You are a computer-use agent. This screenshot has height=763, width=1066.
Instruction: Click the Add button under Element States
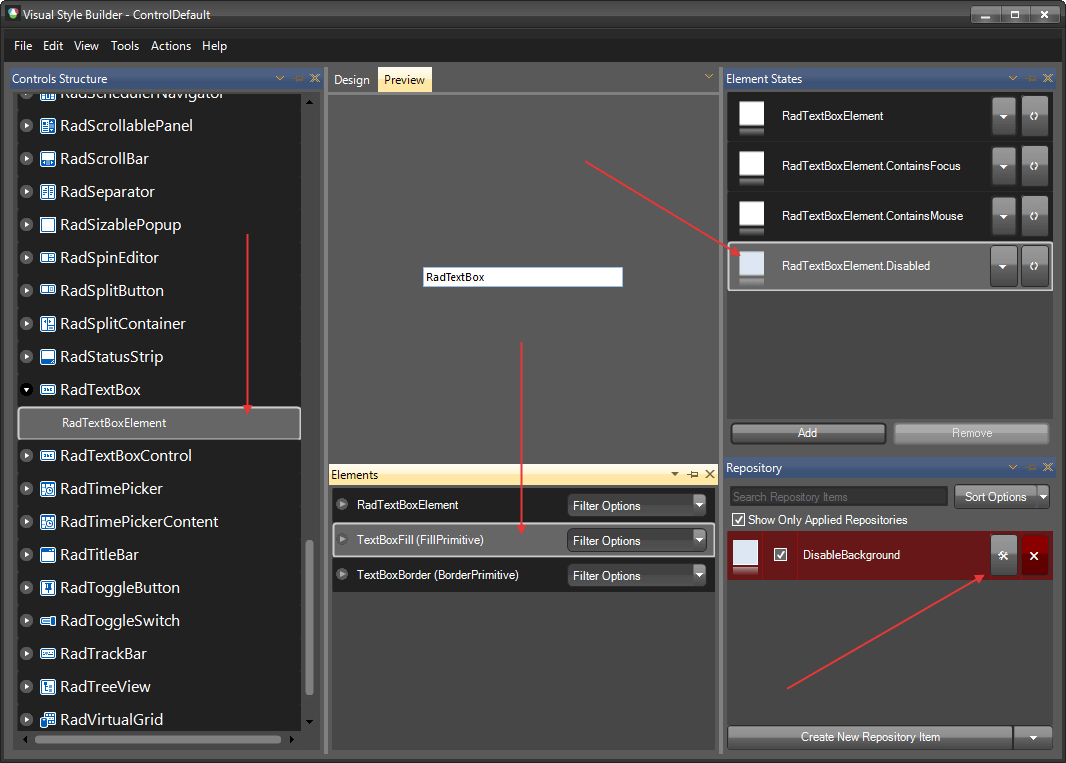click(808, 433)
